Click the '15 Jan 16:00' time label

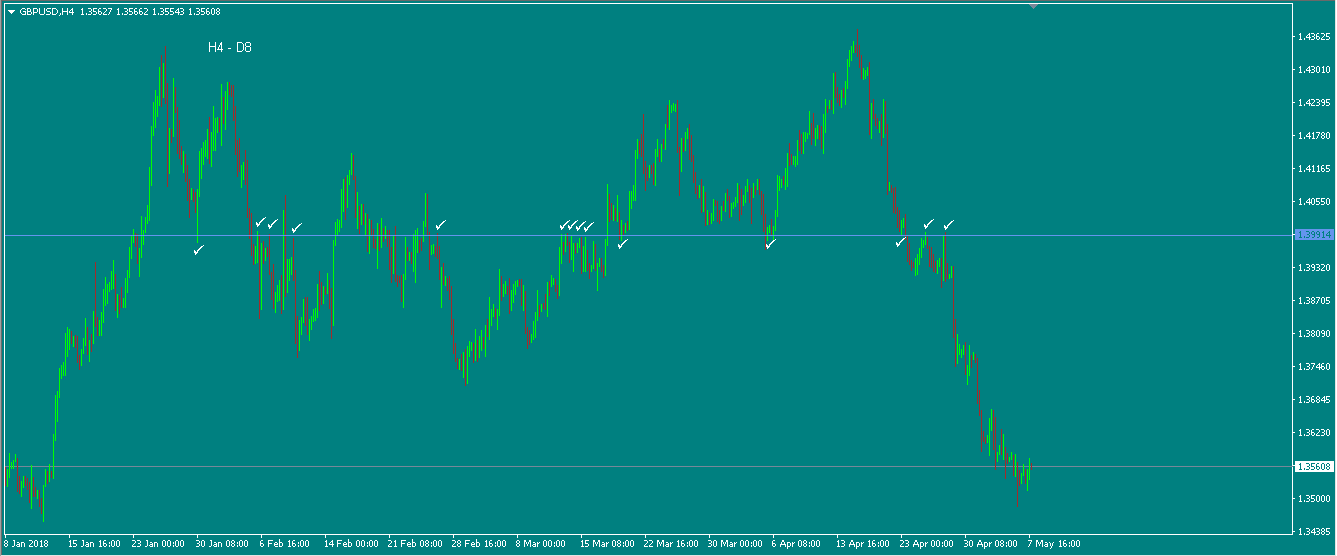(x=95, y=545)
